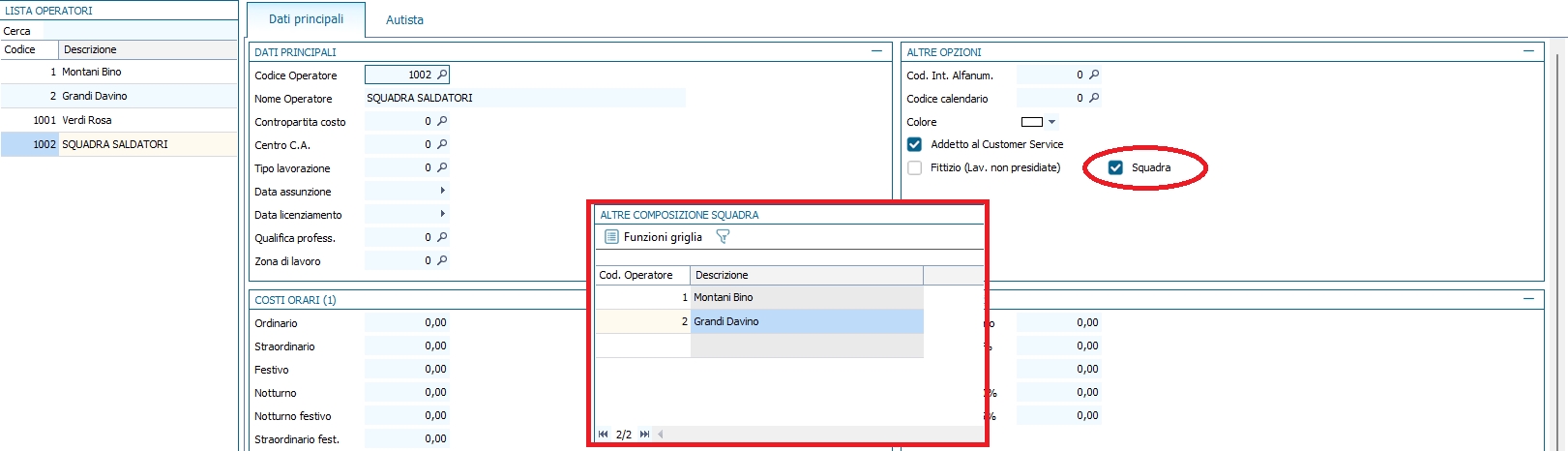The width and height of the screenshot is (1568, 451).
Task: Enable the Fittizio (Lav. non presidiate) checkbox
Action: click(x=914, y=167)
